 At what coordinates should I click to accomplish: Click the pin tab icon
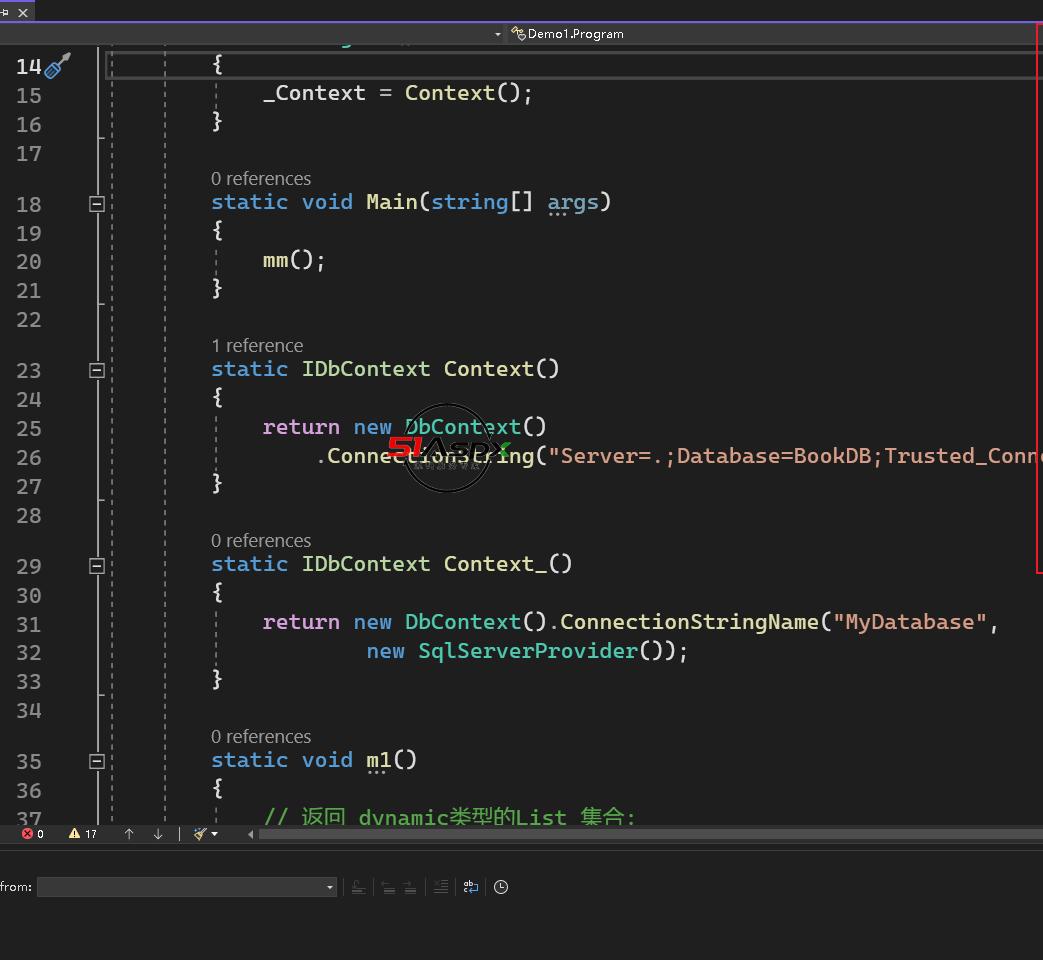(5, 12)
